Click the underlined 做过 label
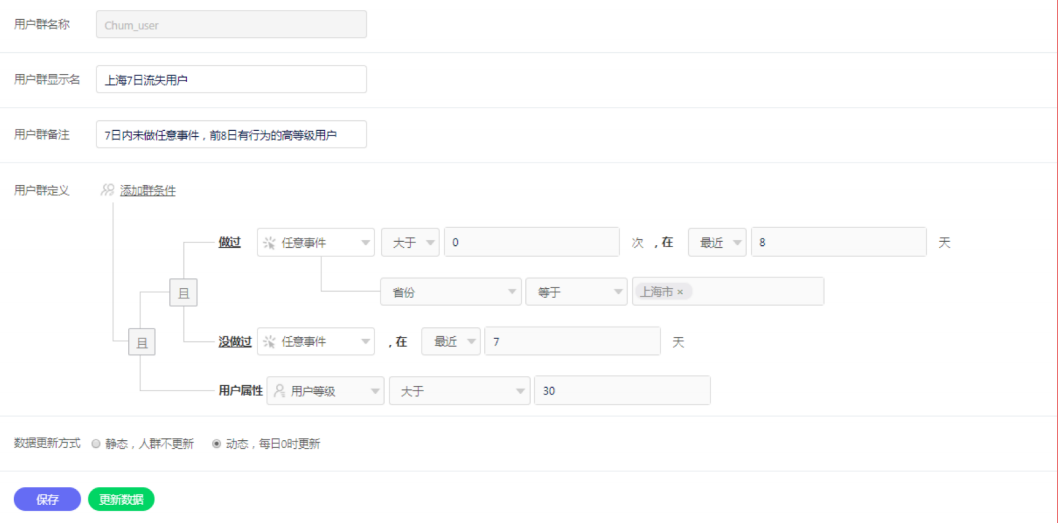Screen dimensions: 1058x523 point(229,243)
